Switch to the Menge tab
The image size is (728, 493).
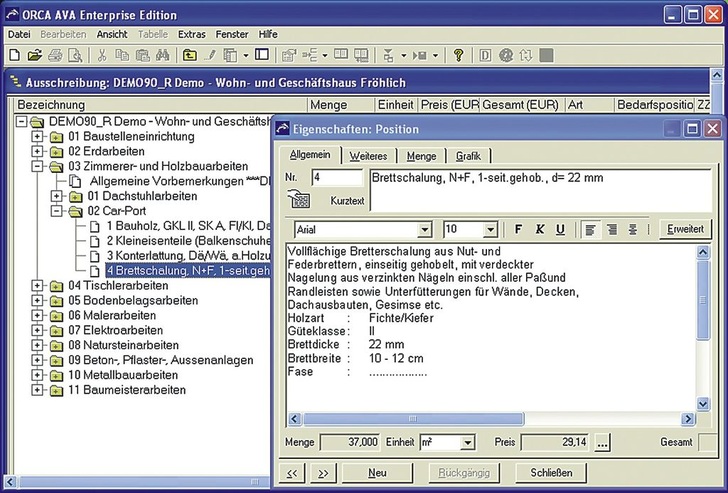(421, 156)
